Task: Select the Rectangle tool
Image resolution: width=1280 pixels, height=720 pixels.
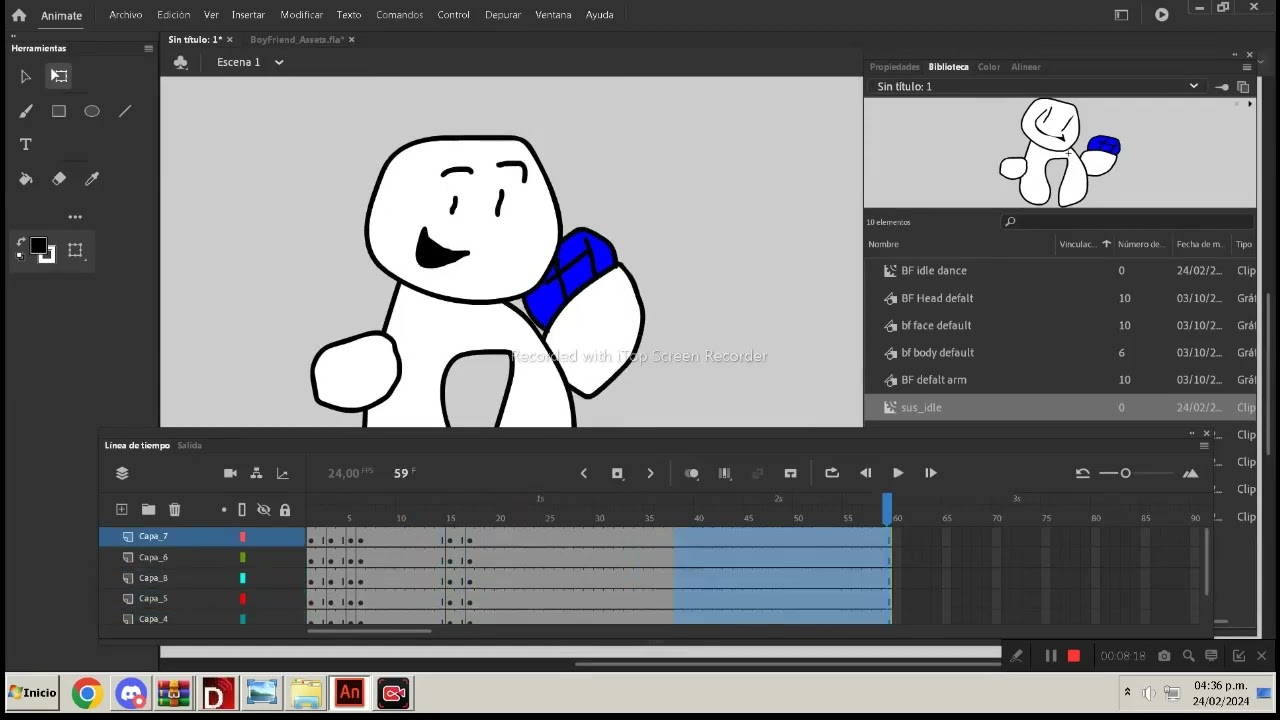Action: (x=59, y=111)
